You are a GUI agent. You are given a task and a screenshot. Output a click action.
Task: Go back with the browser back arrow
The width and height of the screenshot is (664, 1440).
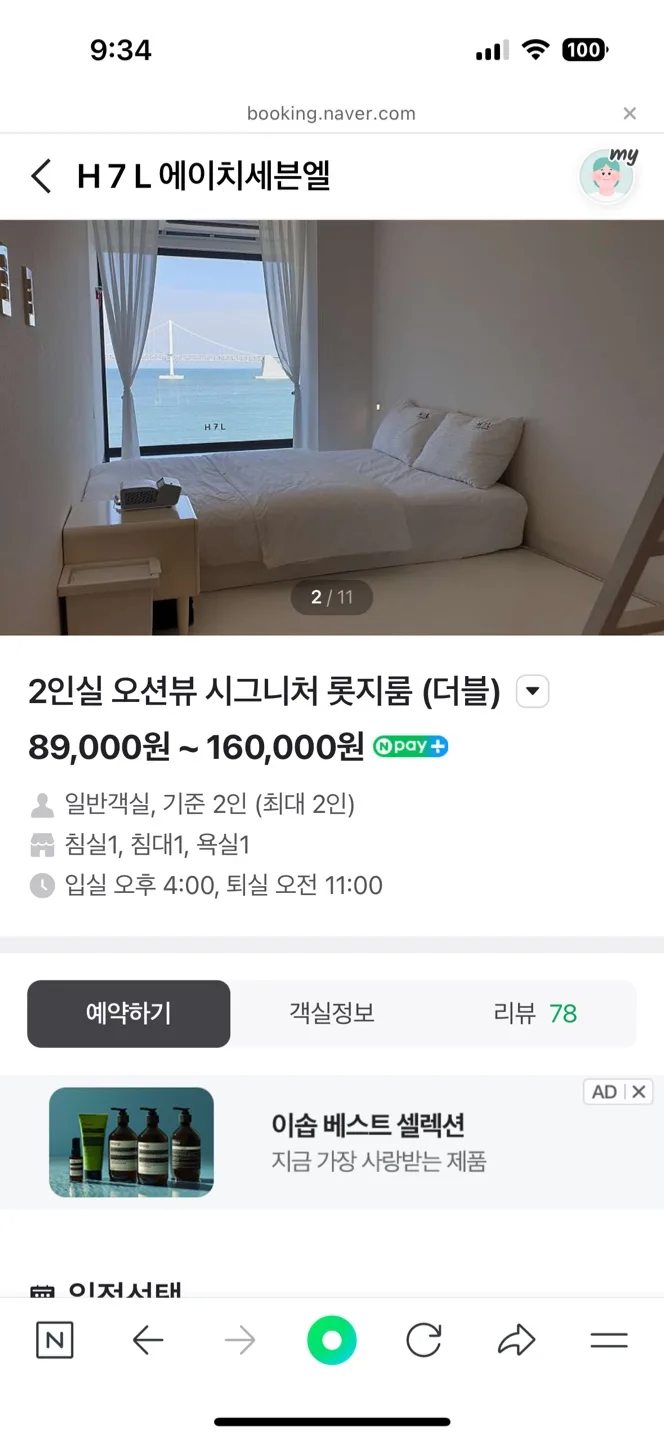(x=148, y=1341)
